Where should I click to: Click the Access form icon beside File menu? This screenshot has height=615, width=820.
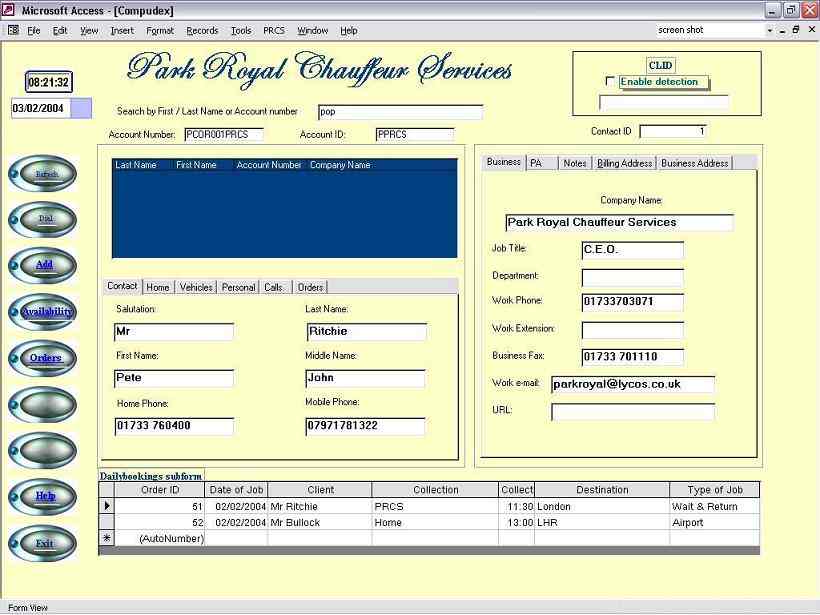tap(13, 30)
